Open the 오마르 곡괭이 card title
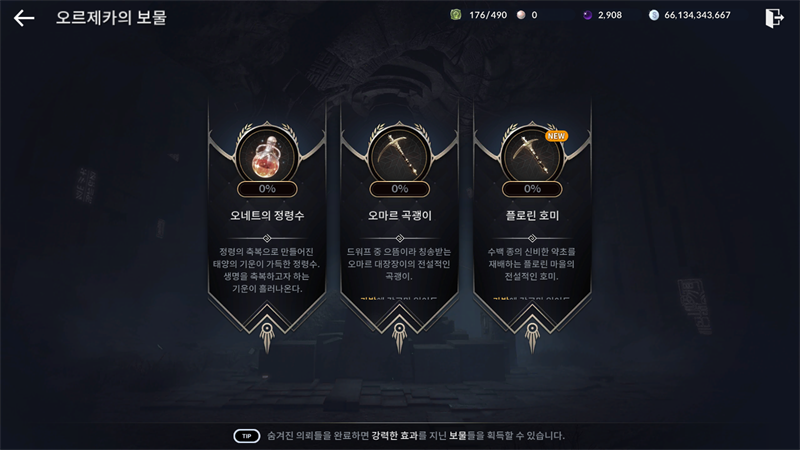The image size is (800, 450). [x=399, y=215]
